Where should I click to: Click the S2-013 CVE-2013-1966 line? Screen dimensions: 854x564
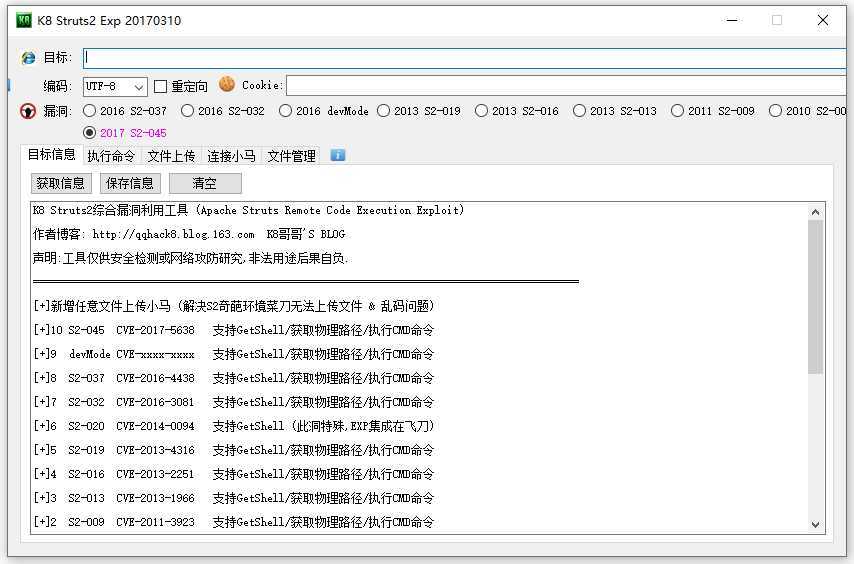pos(234,498)
